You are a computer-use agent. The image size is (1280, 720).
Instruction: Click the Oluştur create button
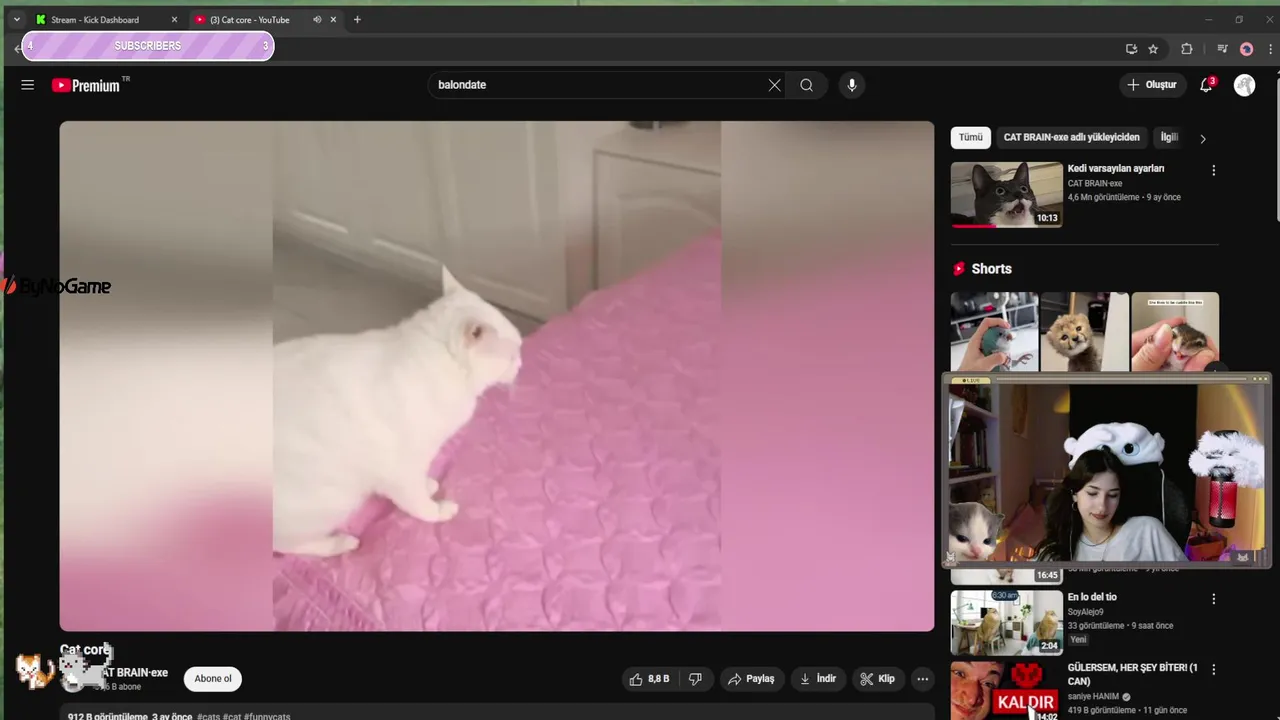point(1152,85)
